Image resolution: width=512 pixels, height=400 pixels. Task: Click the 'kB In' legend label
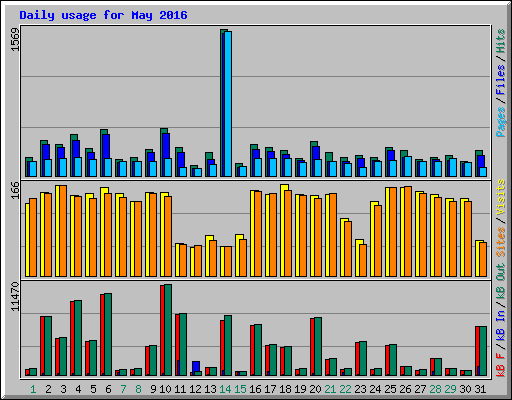click(x=500, y=327)
